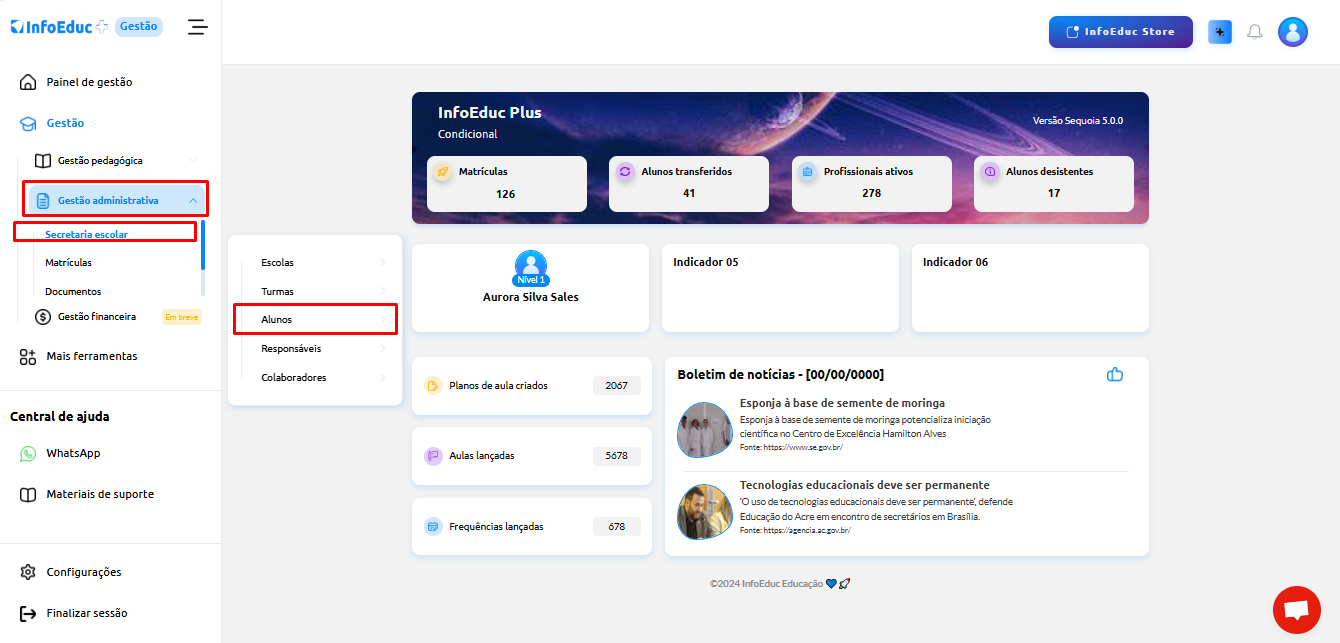Screen dimensions: 1340x643
Task: Collapse the Gestão administrativa chevron
Action: [x=193, y=201]
